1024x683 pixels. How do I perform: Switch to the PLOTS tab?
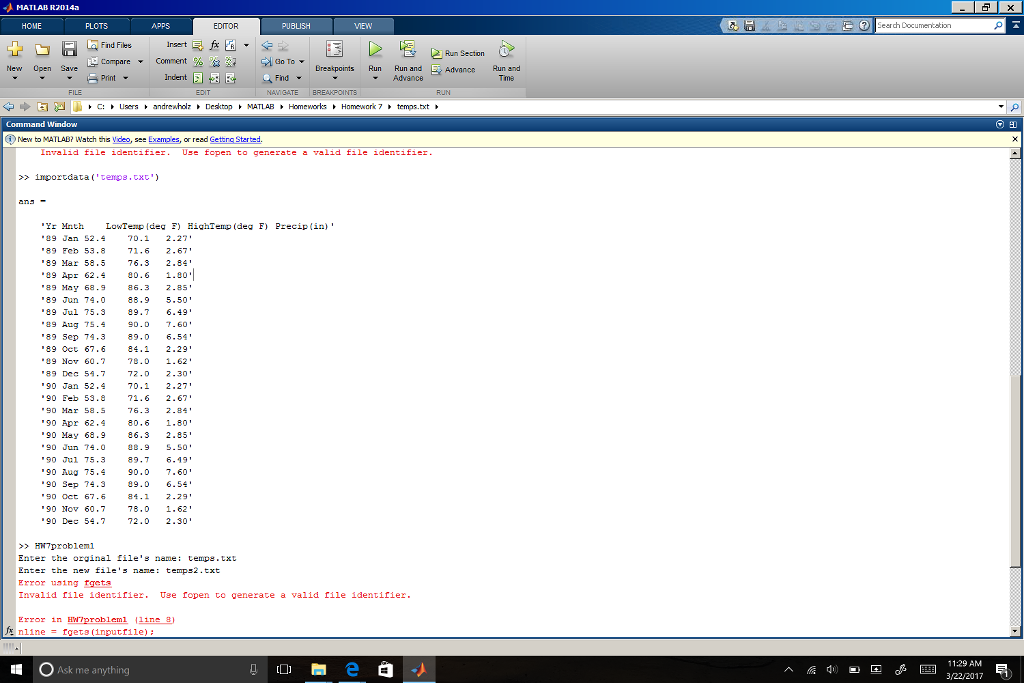click(96, 26)
